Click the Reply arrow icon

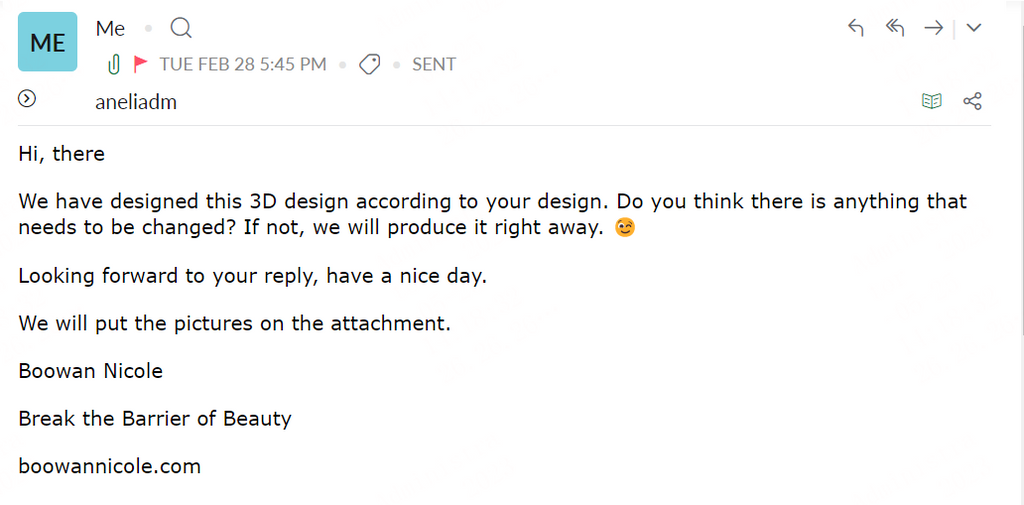click(x=855, y=28)
